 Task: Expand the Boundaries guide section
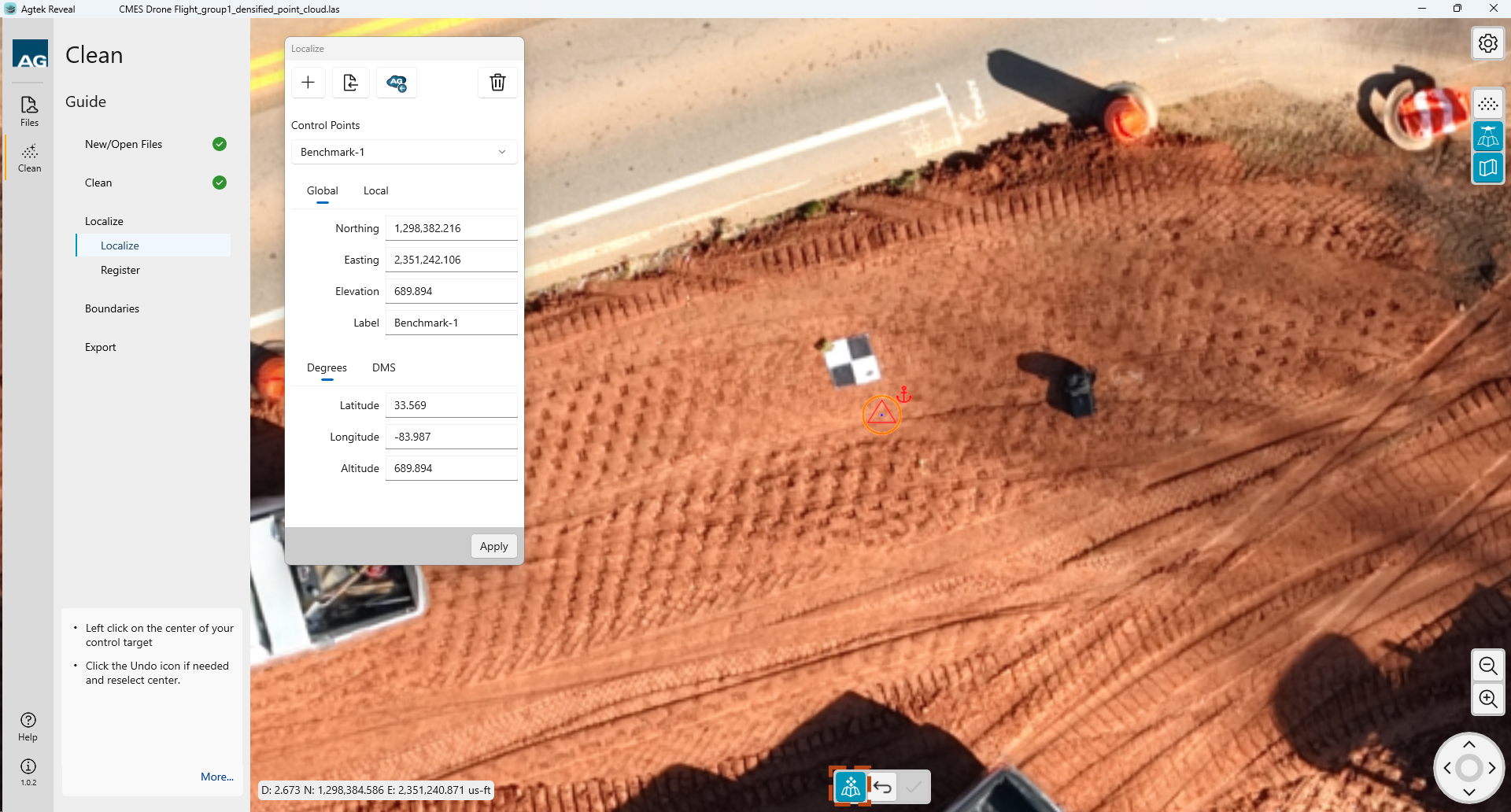click(x=112, y=308)
